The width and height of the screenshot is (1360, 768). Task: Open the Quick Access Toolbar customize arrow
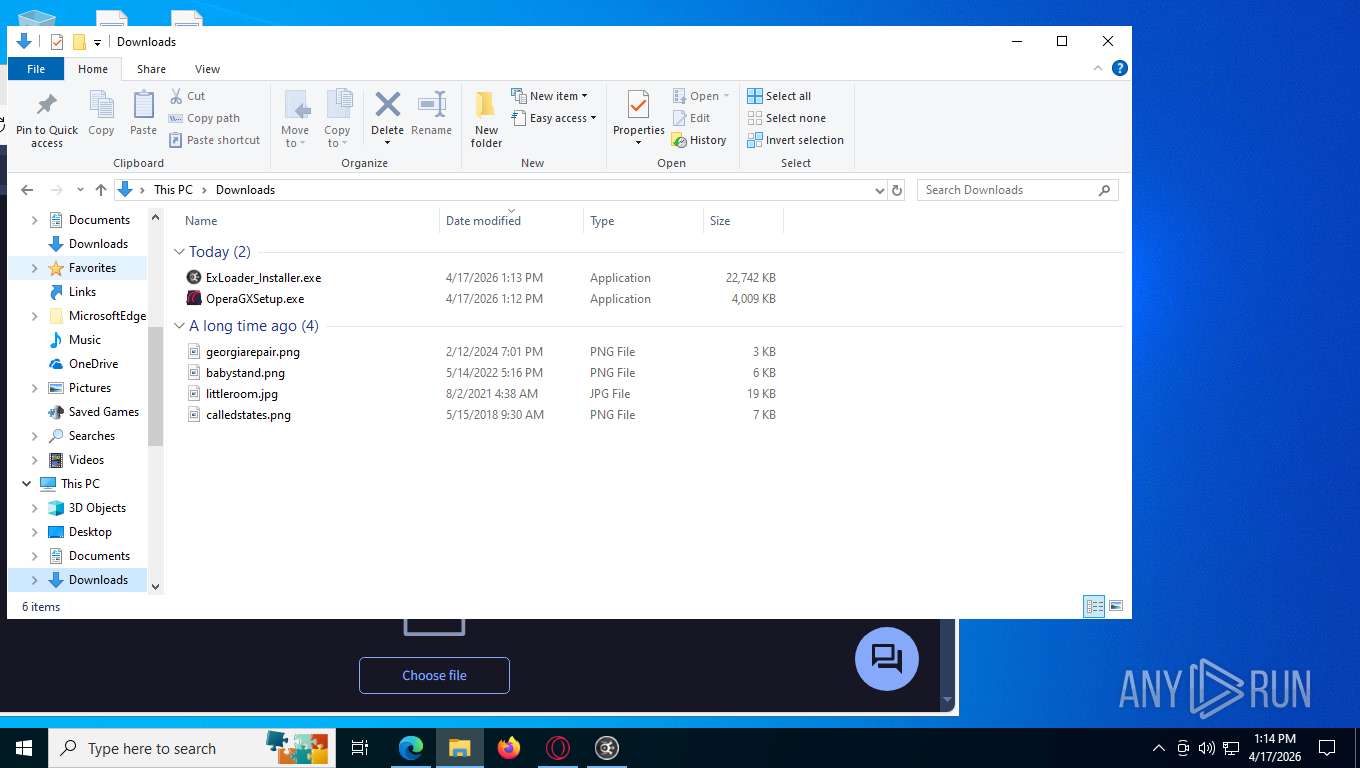click(97, 42)
